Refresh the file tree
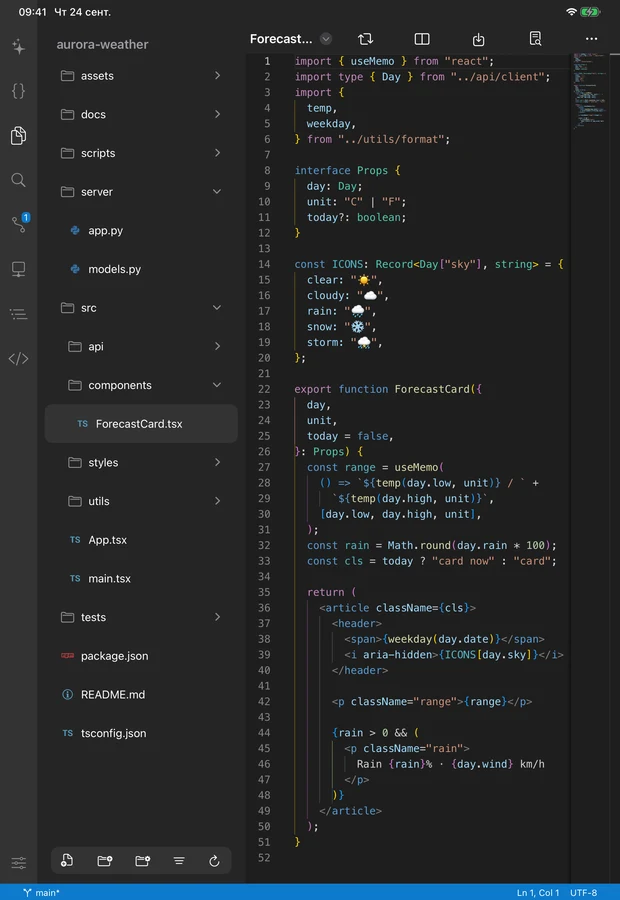This screenshot has height=900, width=620. (214, 860)
